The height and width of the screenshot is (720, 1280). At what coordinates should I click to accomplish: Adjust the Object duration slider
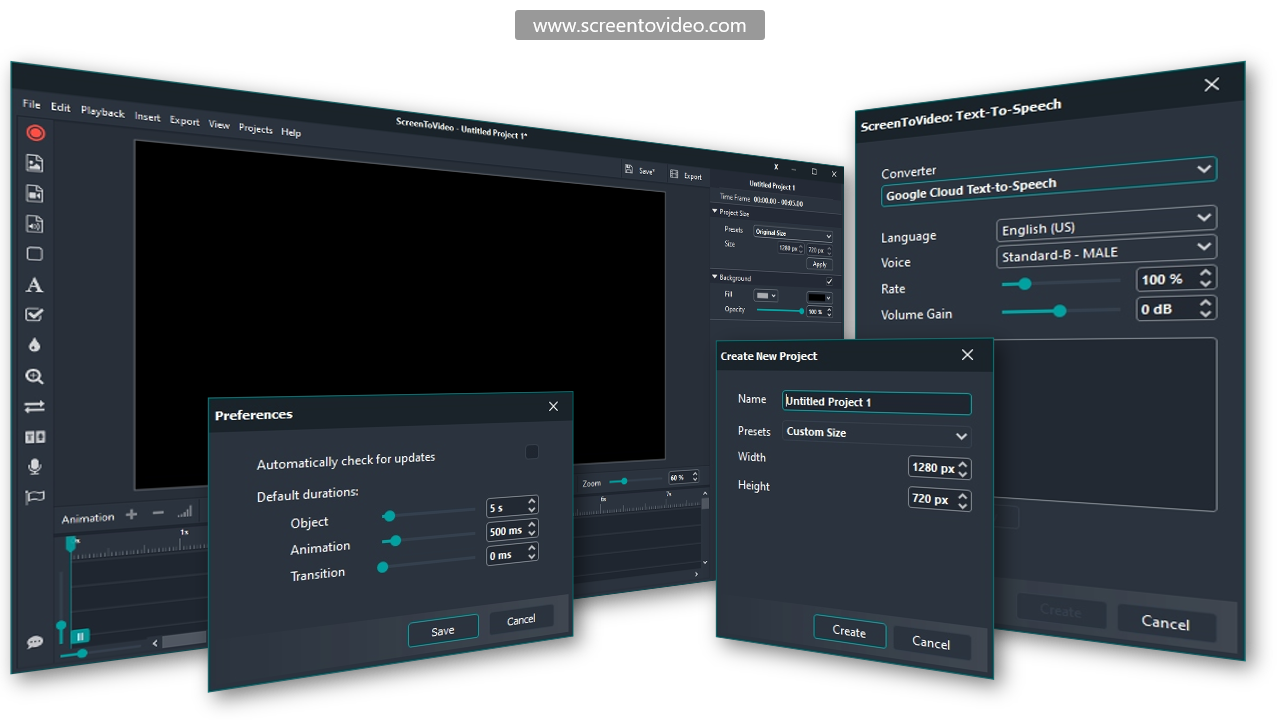(429, 514)
